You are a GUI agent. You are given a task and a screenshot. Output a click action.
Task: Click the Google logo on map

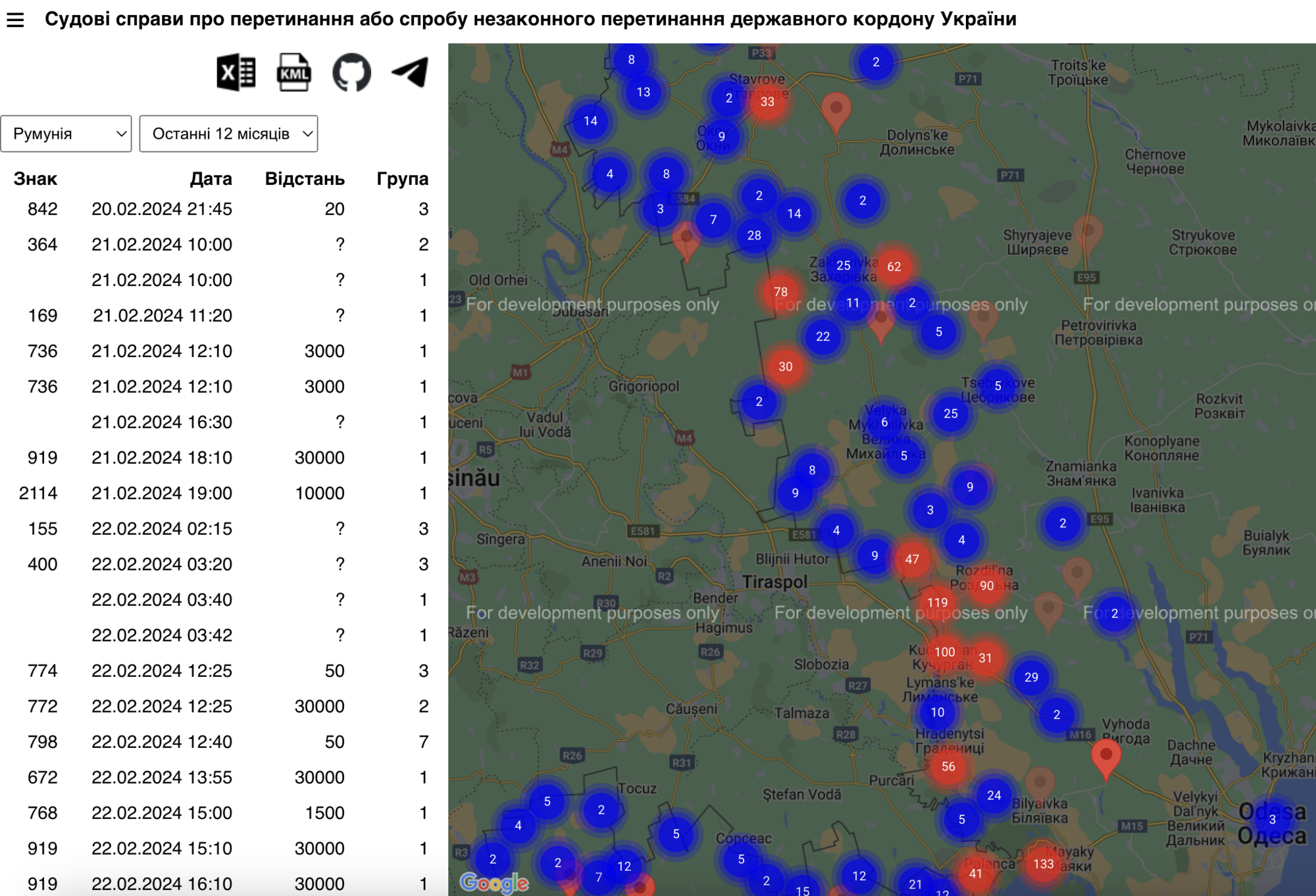tap(493, 882)
